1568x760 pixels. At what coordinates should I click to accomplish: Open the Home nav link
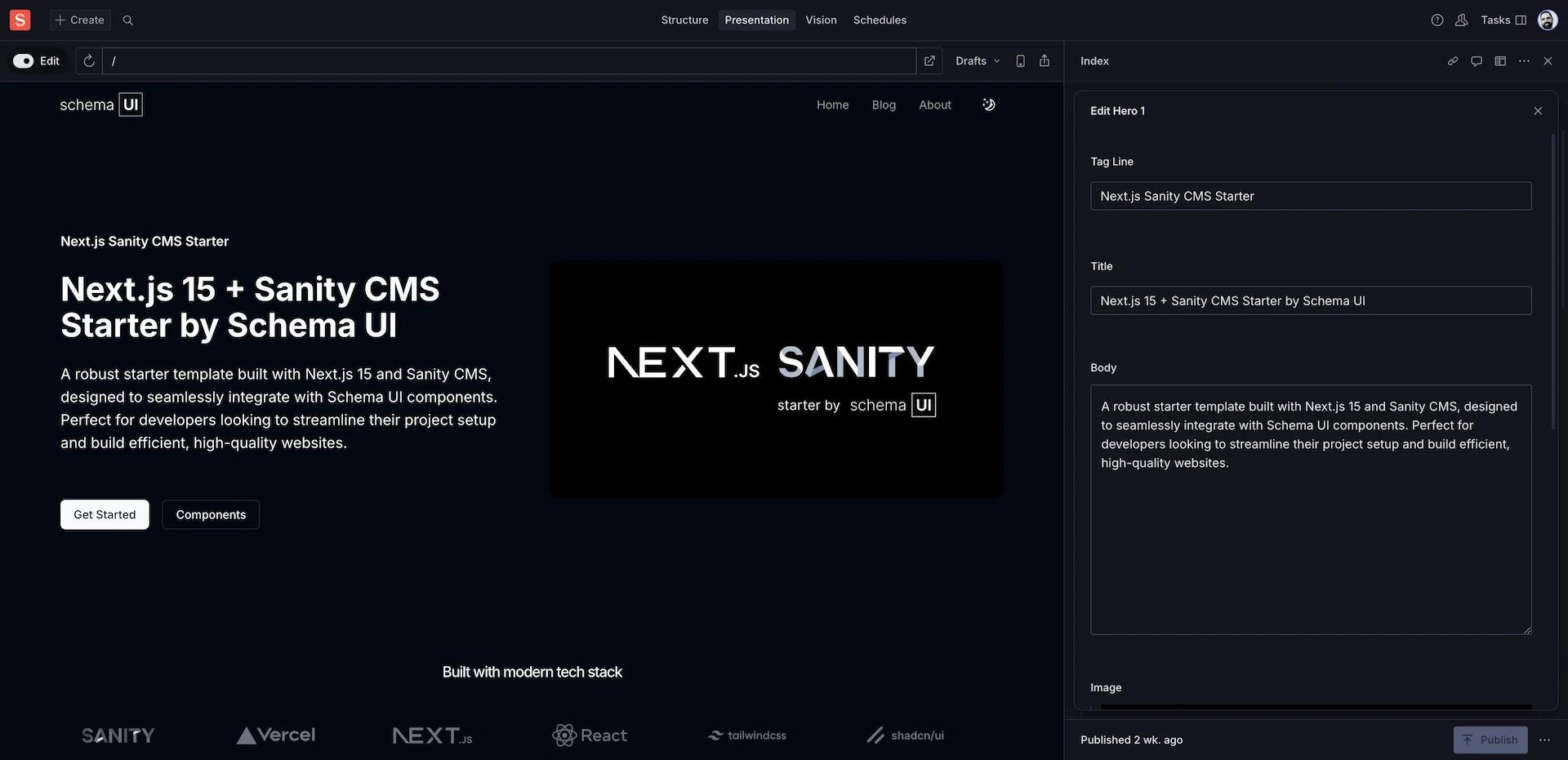click(x=832, y=104)
